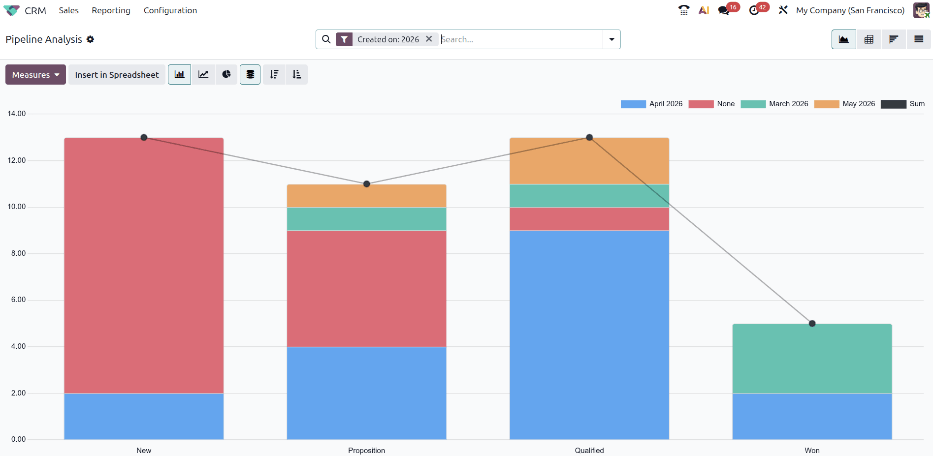This screenshot has width=933, height=456.
Task: Open the activities clock icon
Action: pyautogui.click(x=754, y=10)
